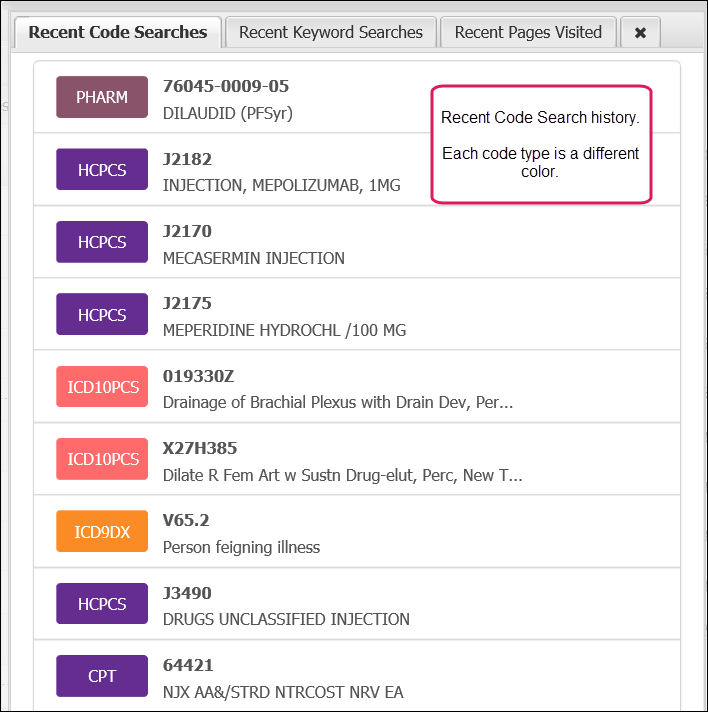This screenshot has width=708, height=712.
Task: Choose the DRUGS UNCLASSIFIED INJECTION entry
Action: pyautogui.click(x=286, y=619)
